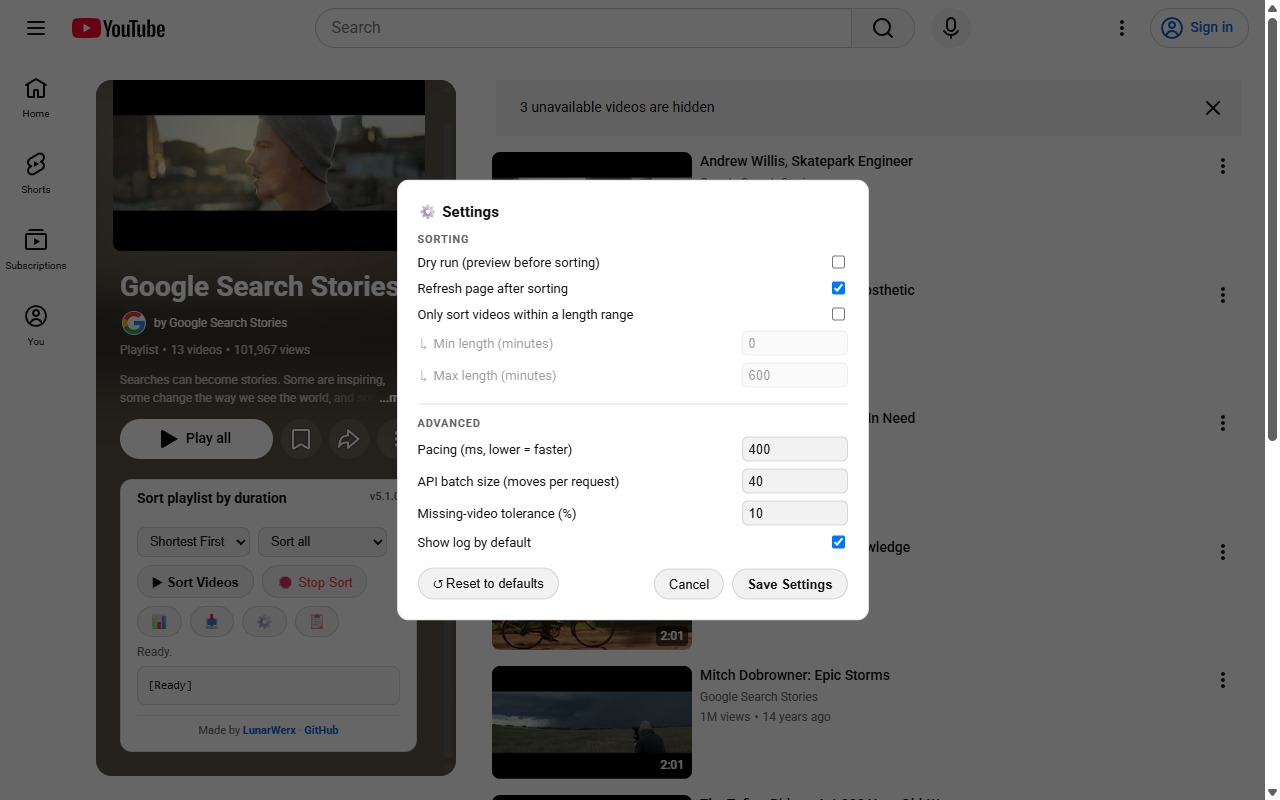Open the LunarWerx link
The height and width of the screenshot is (800, 1280).
point(270,730)
